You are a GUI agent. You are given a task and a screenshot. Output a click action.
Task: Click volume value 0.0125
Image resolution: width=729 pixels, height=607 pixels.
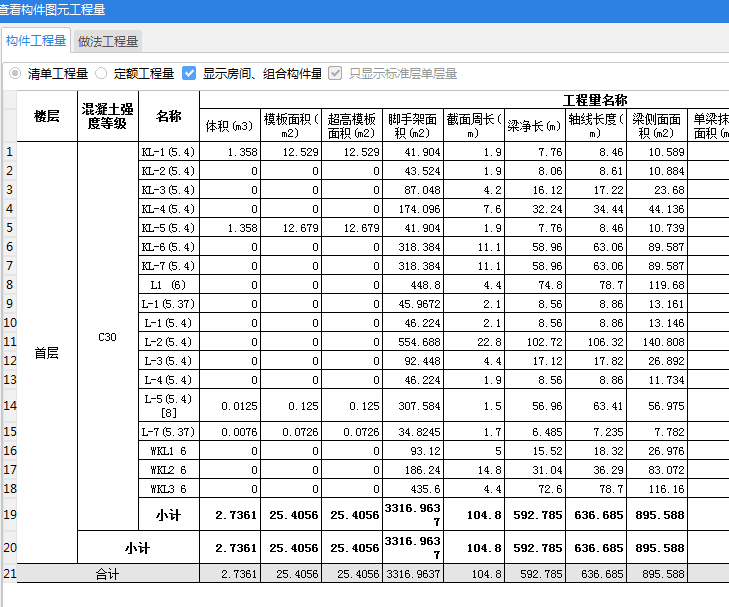(x=230, y=406)
